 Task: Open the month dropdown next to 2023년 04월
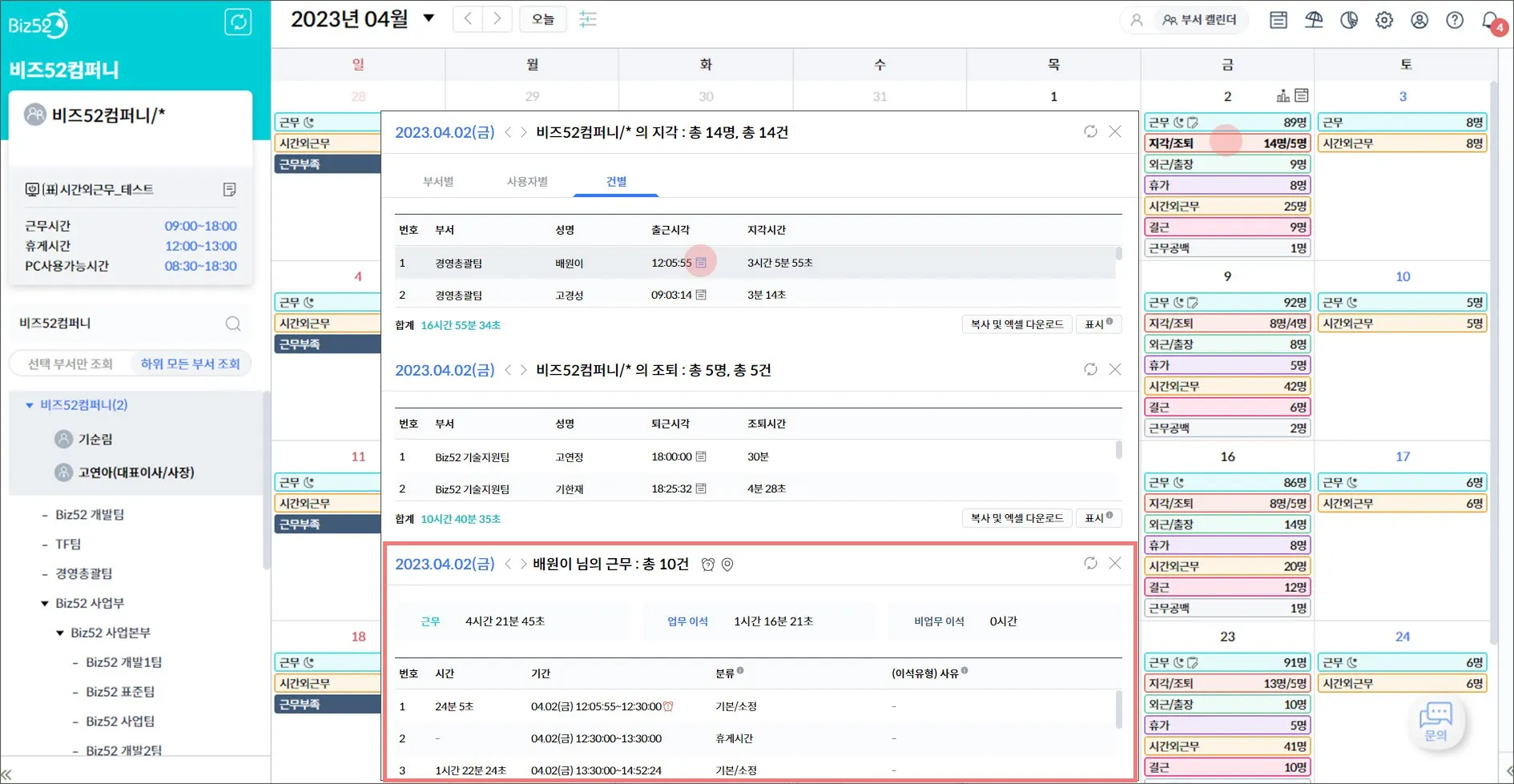pyautogui.click(x=429, y=18)
